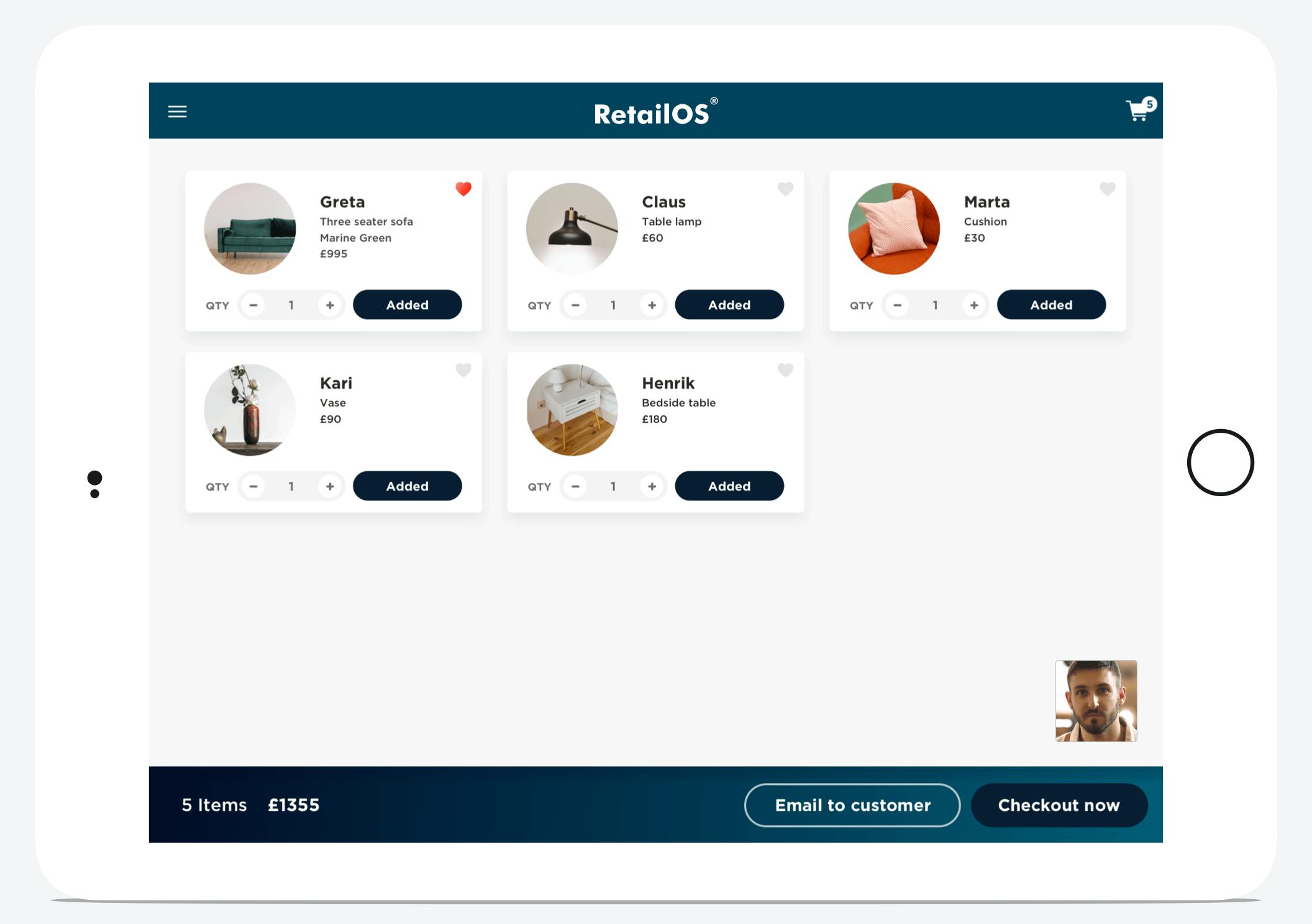
Task: Increase quantity of Kari vase
Action: pos(330,486)
